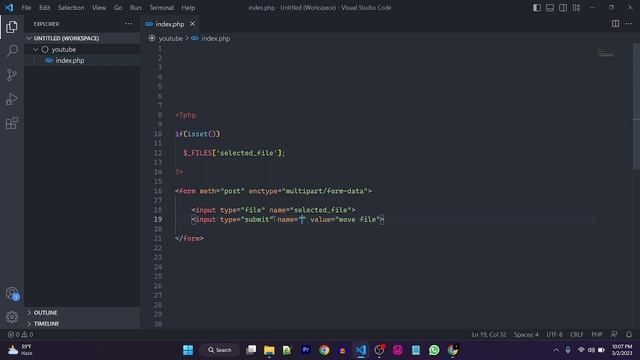Toggle the bottom panel layout icon
Image resolution: width=640 pixels, height=360 pixels.
[550, 8]
